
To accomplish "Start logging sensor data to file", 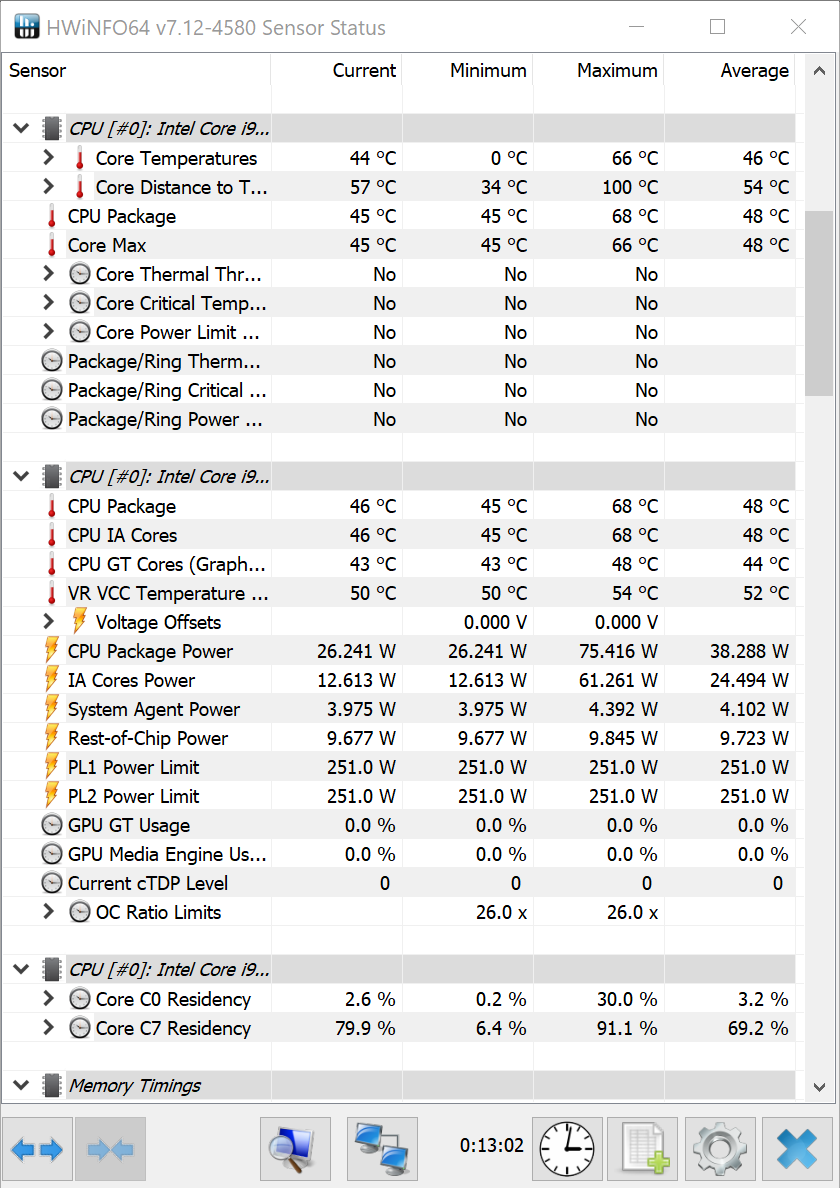I will coord(643,1149).
